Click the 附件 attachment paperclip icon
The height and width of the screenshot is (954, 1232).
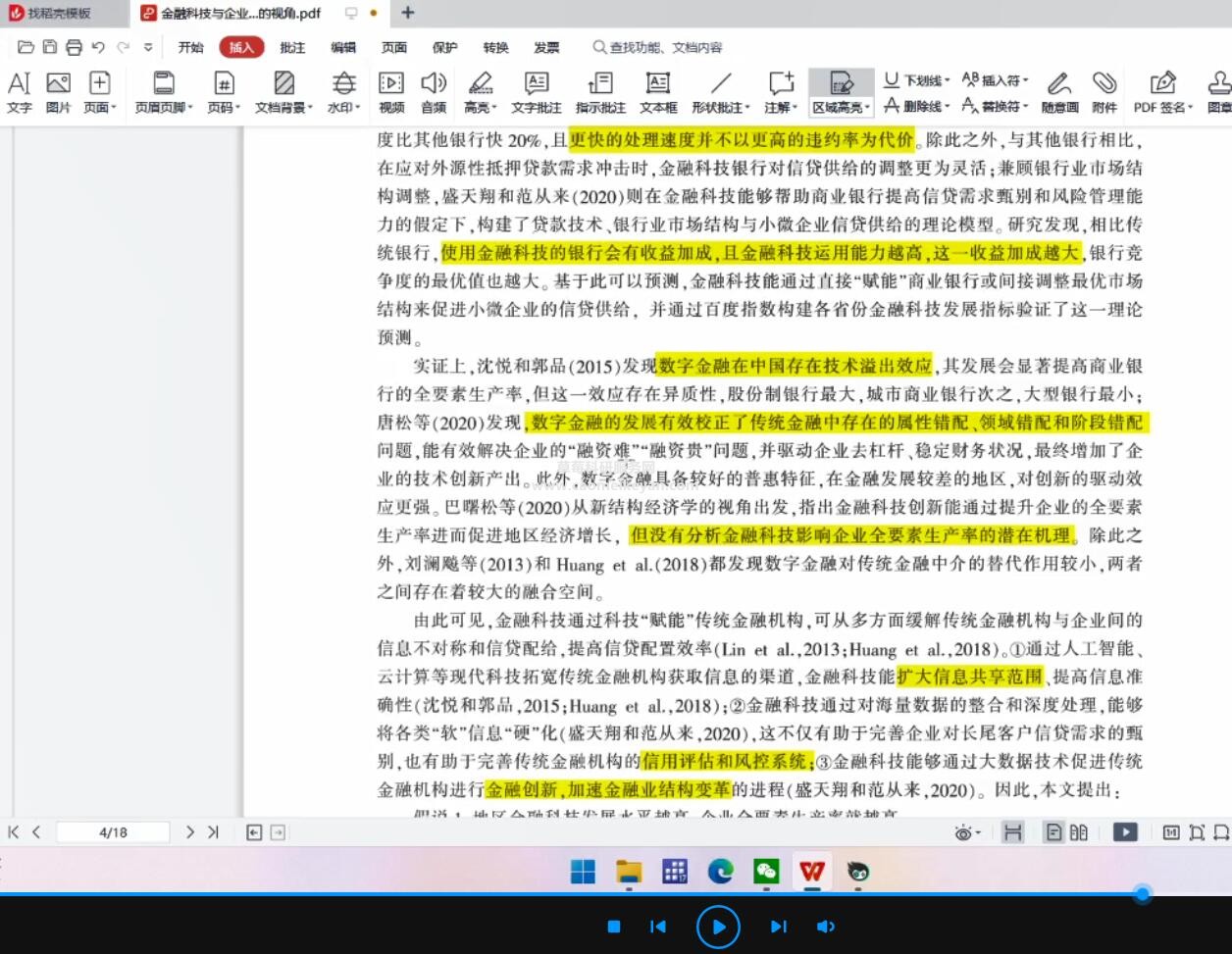click(1104, 92)
